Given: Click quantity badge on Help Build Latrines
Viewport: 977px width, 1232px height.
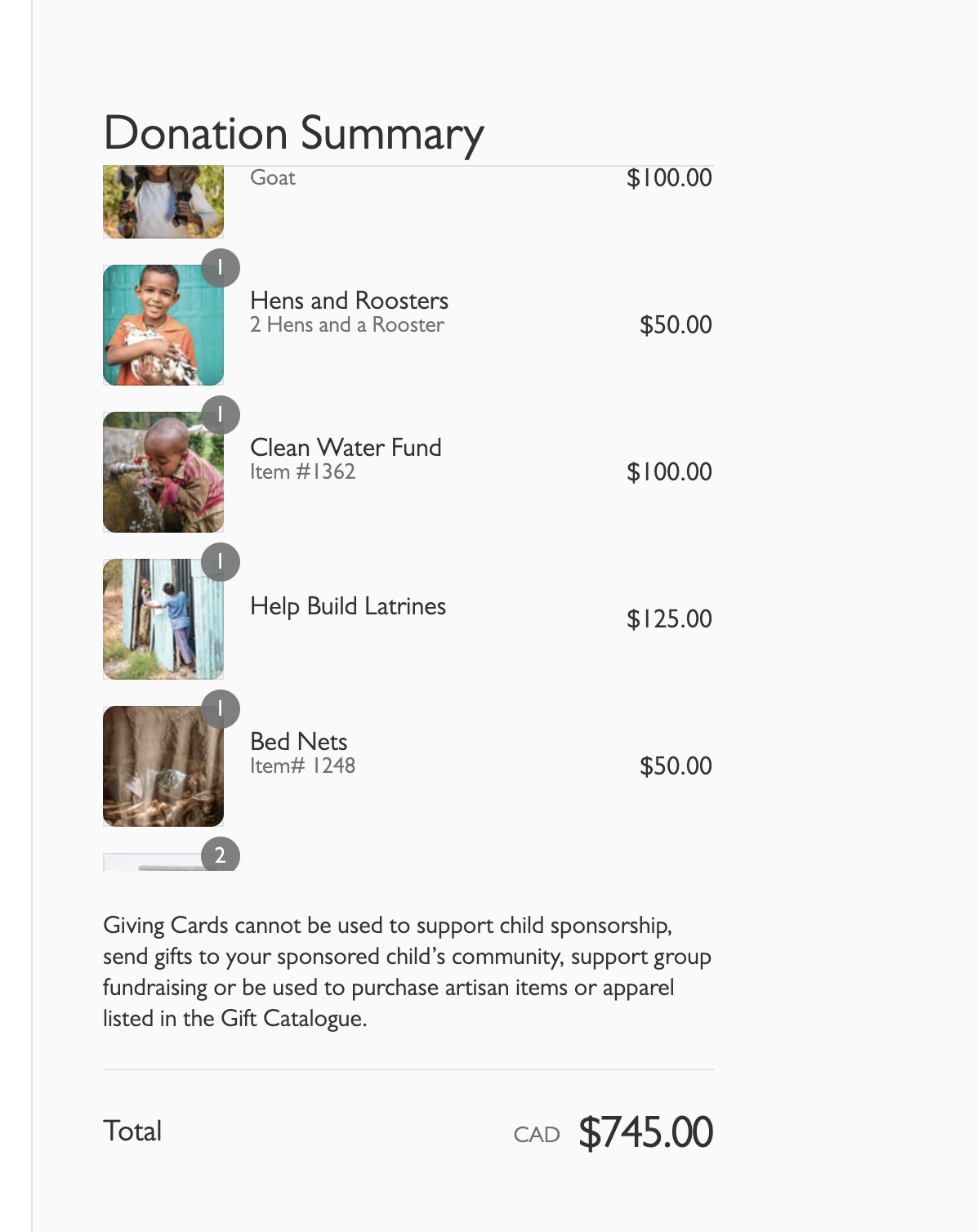Looking at the screenshot, I should [x=220, y=562].
